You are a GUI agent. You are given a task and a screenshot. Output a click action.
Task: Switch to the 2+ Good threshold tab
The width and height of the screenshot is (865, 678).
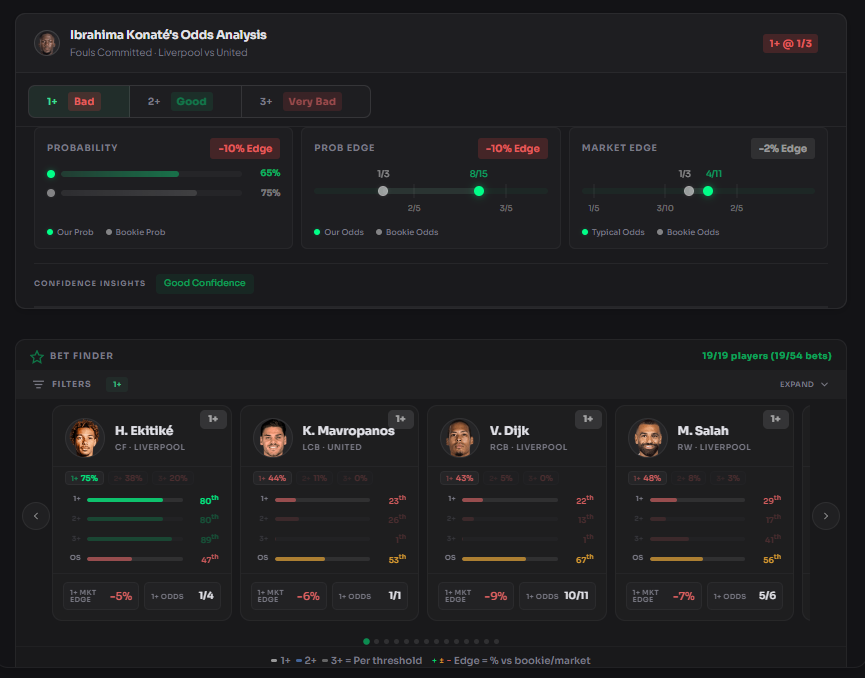[178, 101]
